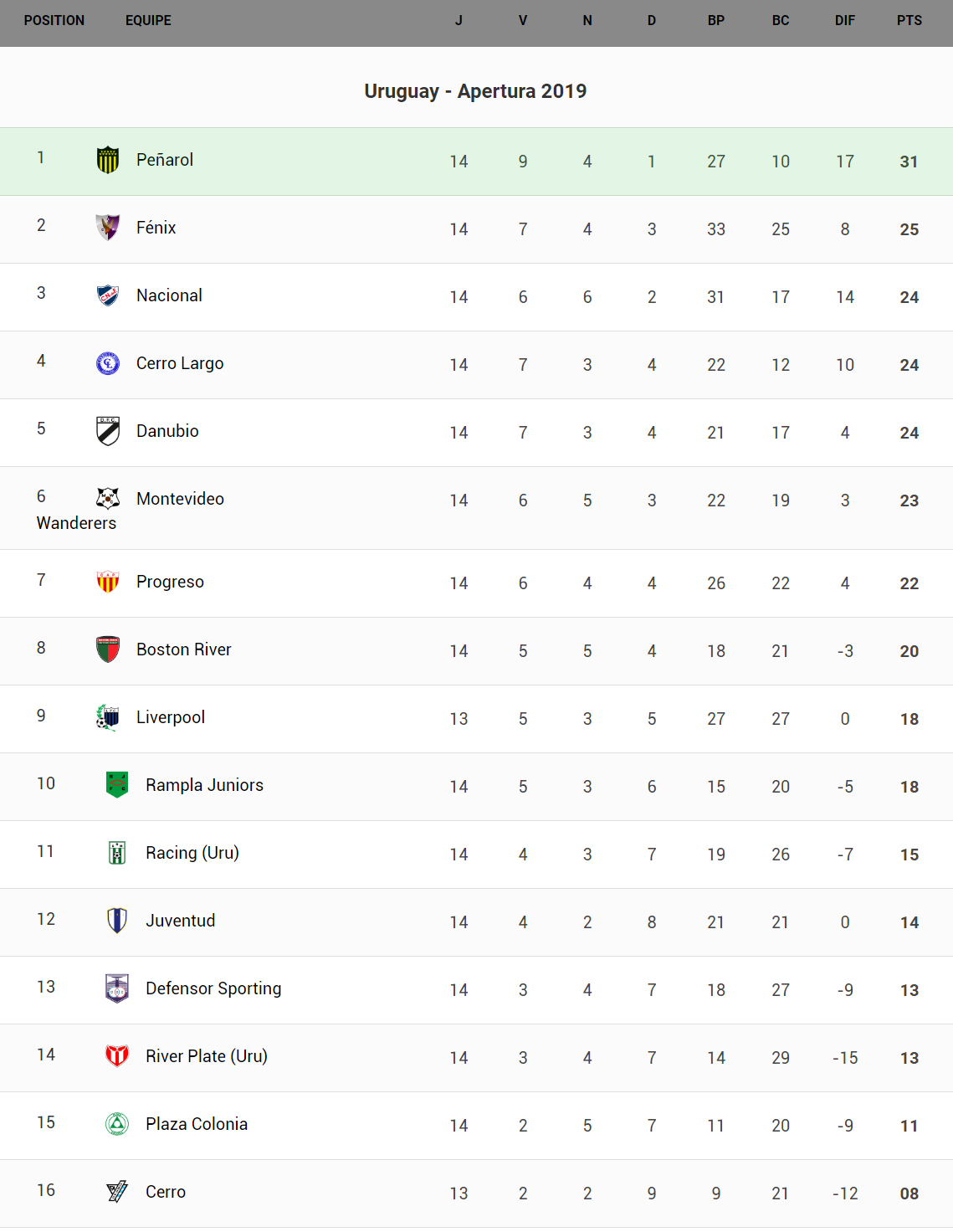Click the Plaza Colonia circular logo
Image resolution: width=953 pixels, height=1232 pixels.
117,1124
